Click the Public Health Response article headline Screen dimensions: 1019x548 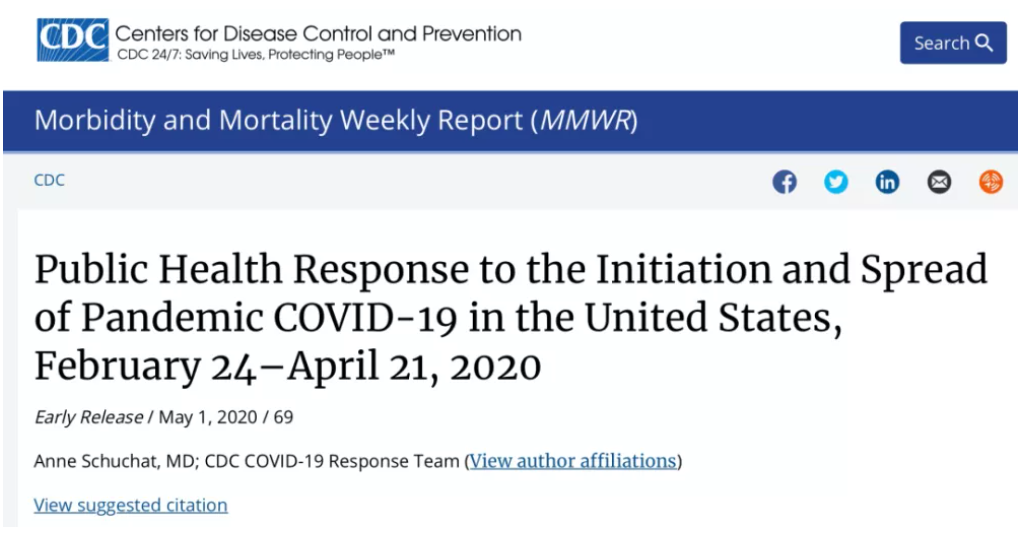pos(510,318)
